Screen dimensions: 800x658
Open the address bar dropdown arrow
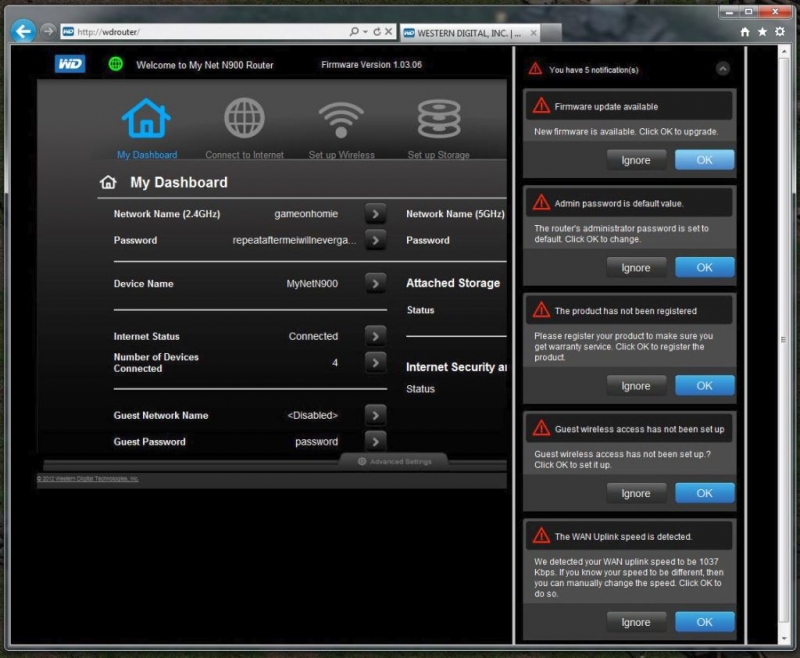(365, 32)
